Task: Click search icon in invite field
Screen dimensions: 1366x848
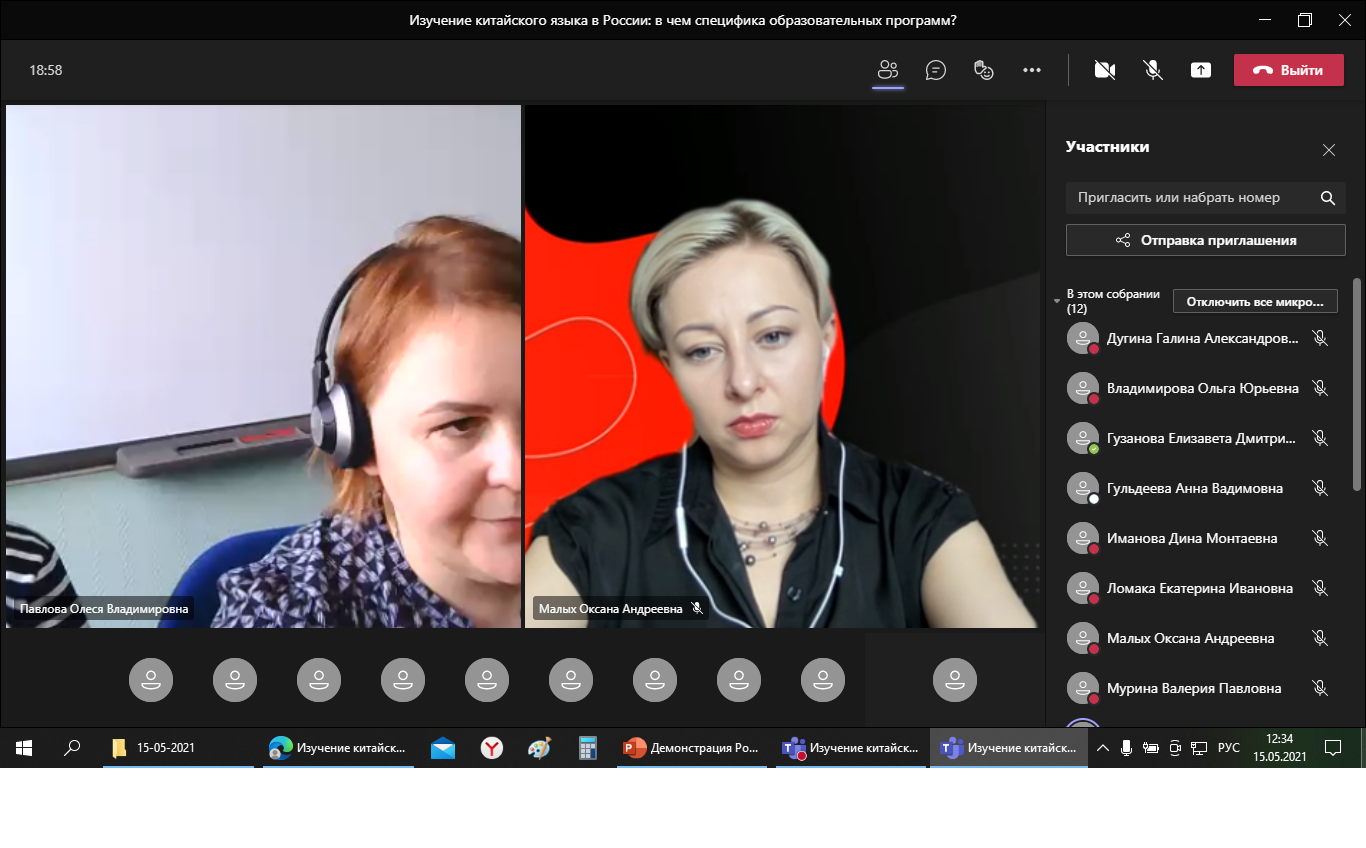Action: pyautogui.click(x=1327, y=198)
